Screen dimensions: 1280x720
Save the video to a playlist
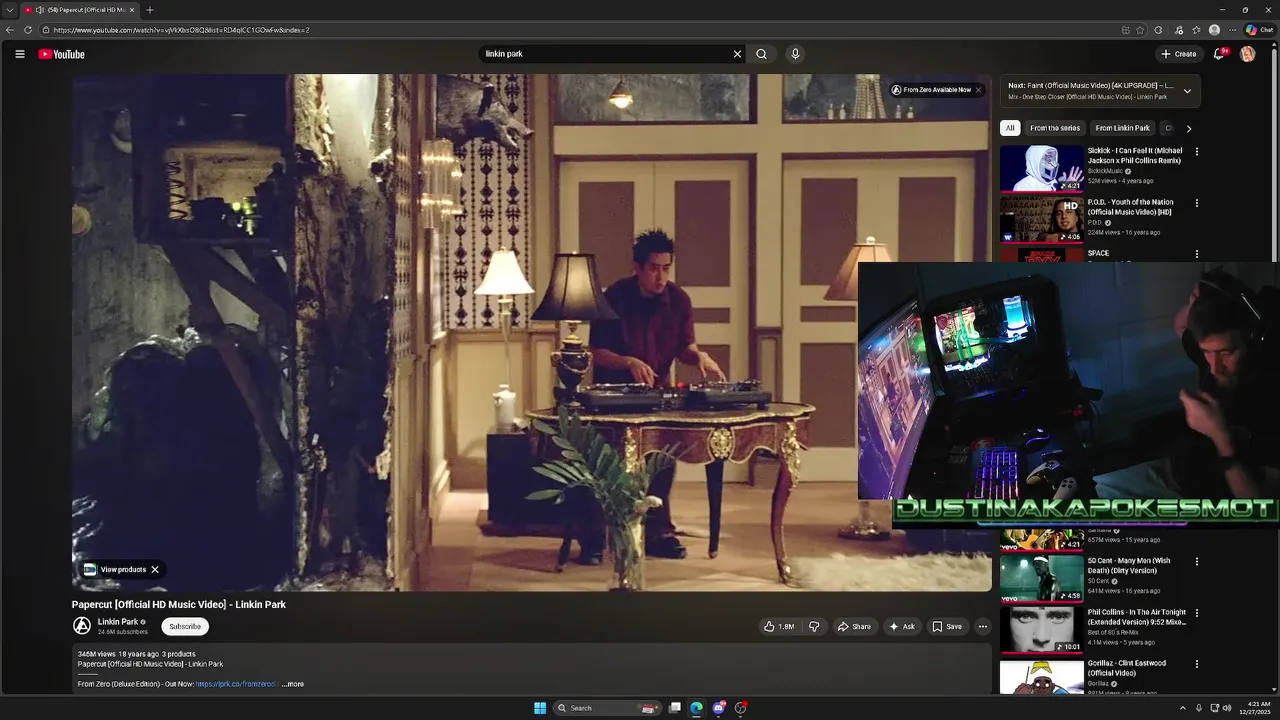[x=946, y=626]
